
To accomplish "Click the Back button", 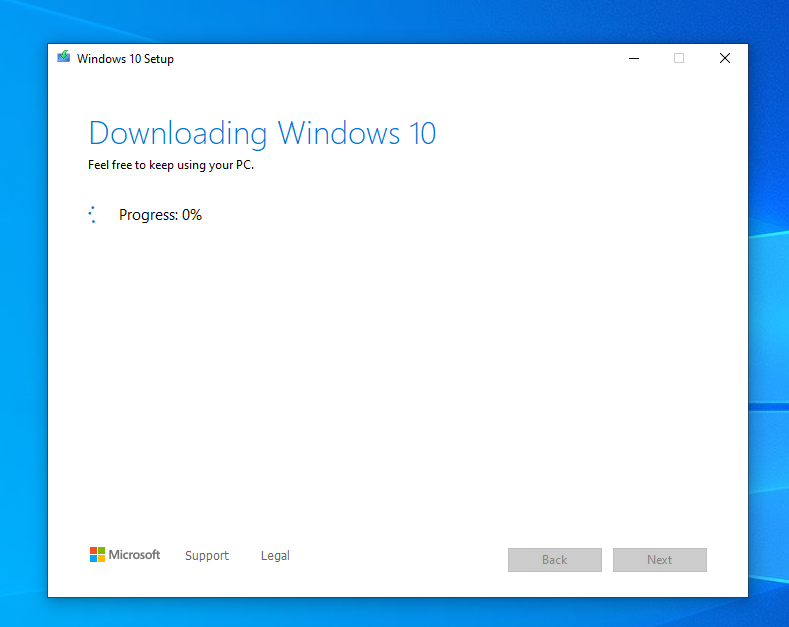I will coord(555,560).
